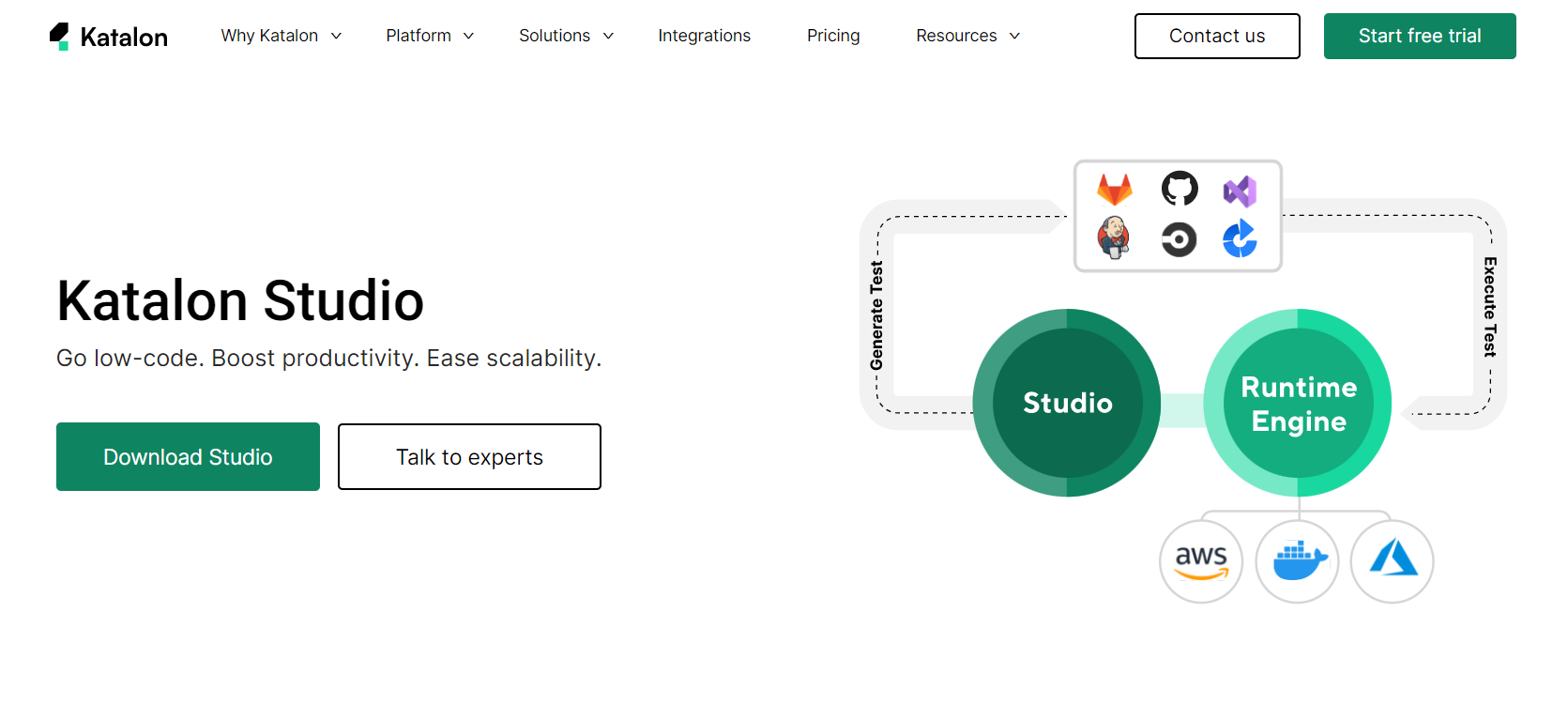Click the Docker whale icon
Screen dimensions: 1568x720
(1300, 560)
